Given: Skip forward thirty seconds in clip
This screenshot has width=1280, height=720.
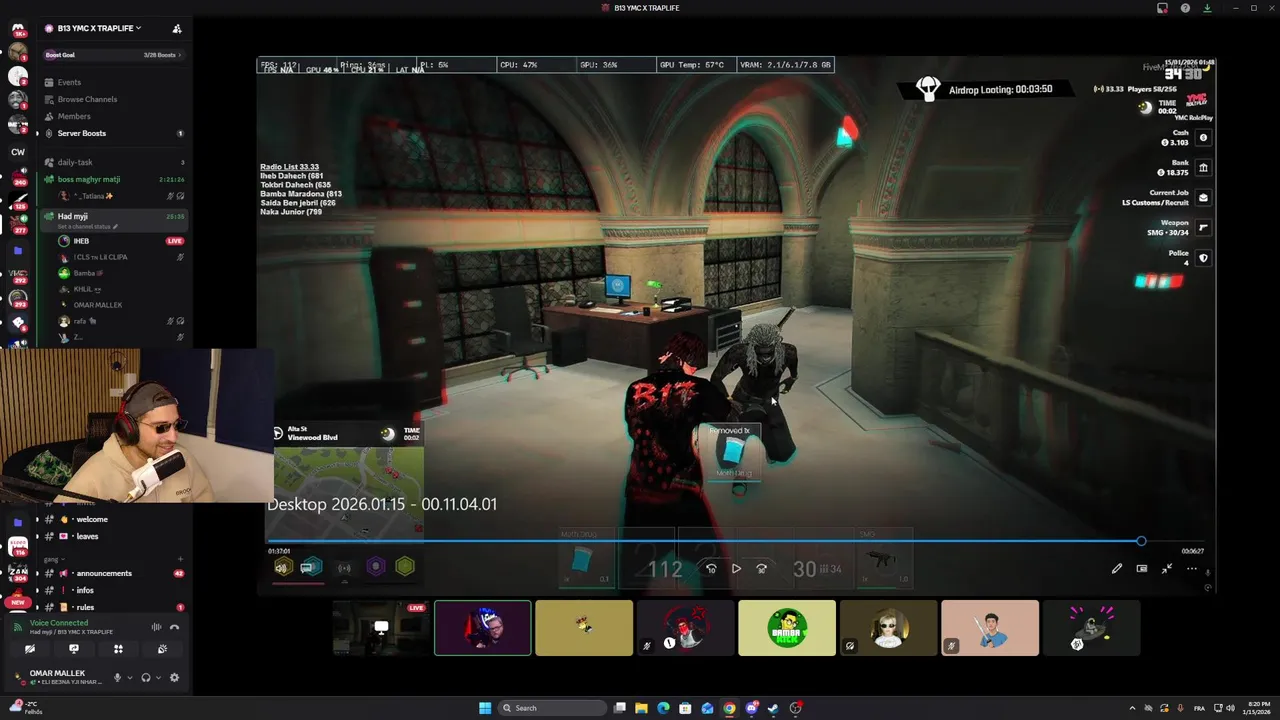Looking at the screenshot, I should [761, 568].
